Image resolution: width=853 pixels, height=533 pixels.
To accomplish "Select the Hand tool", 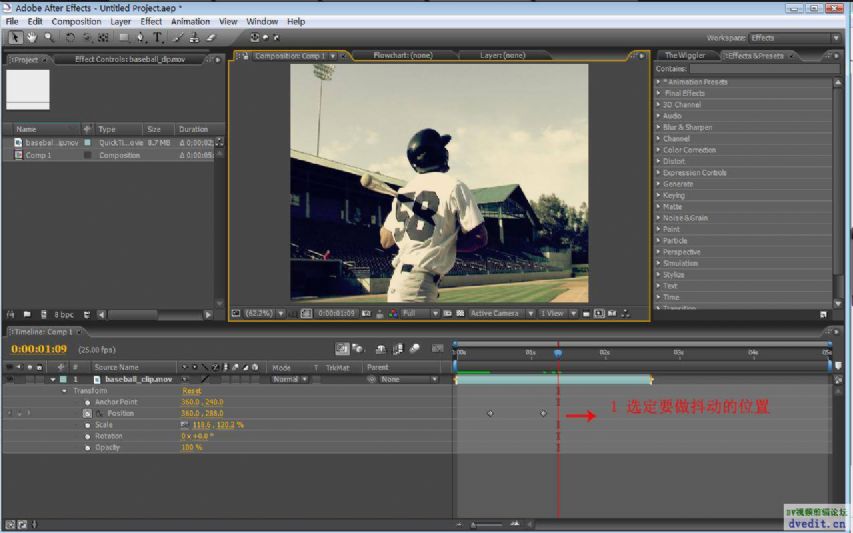I will coord(32,38).
